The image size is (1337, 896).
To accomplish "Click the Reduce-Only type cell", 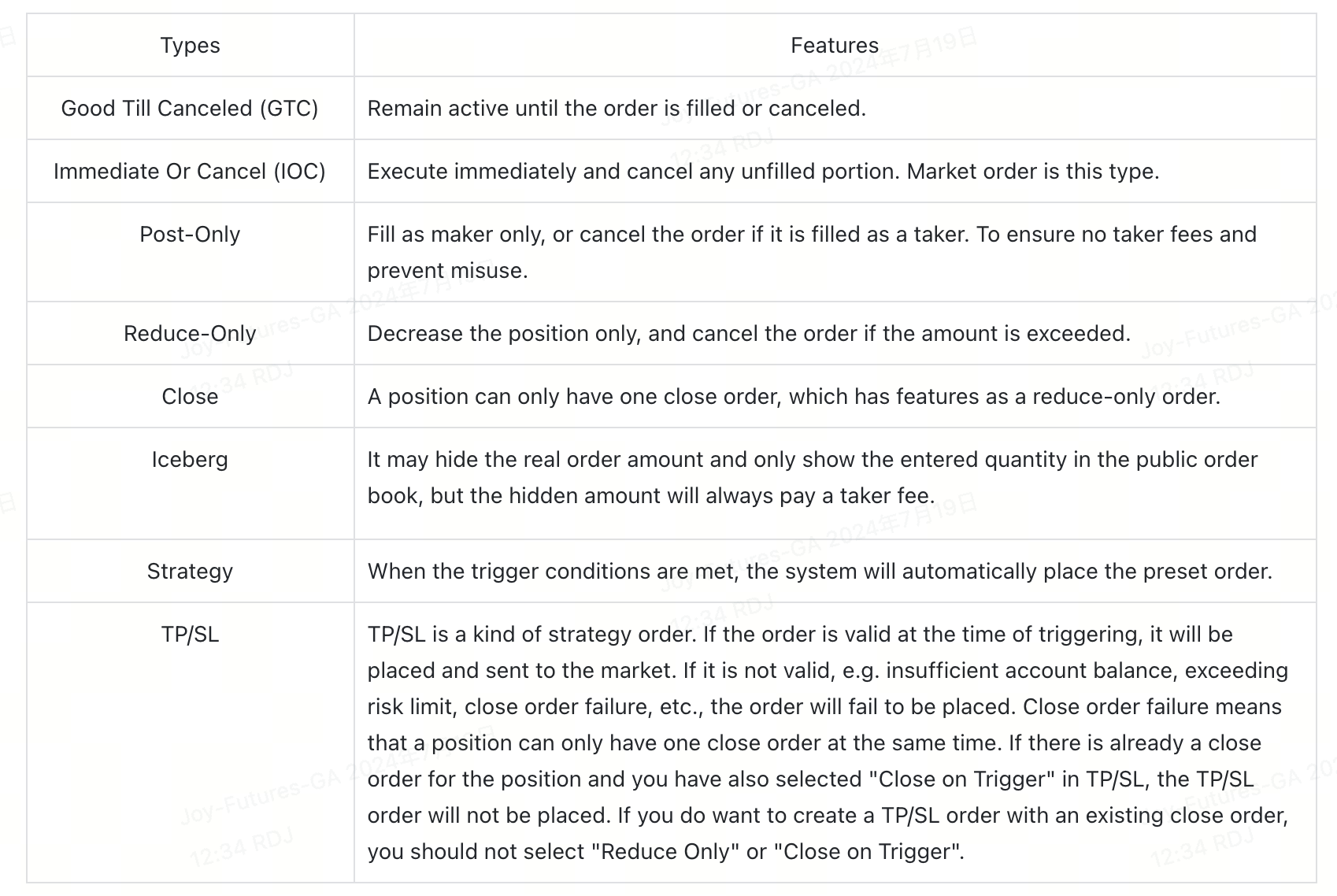I will pos(190,334).
